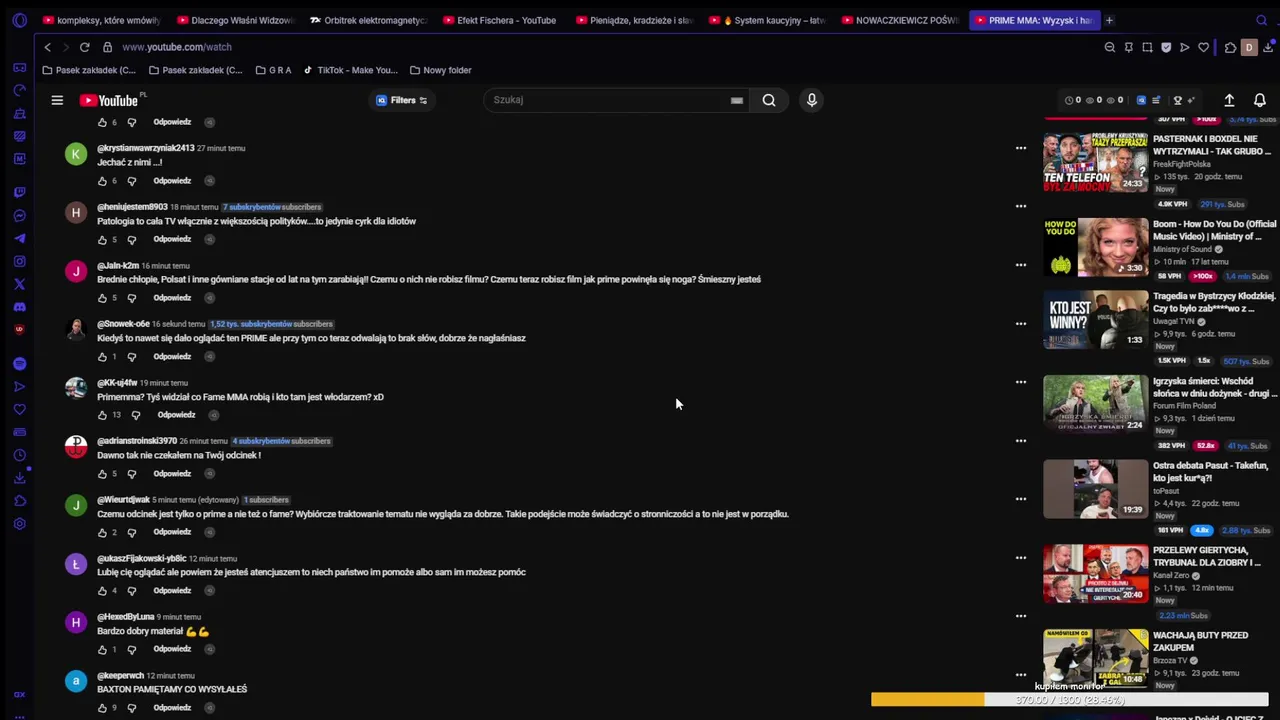Open YouTube notifications bell
The height and width of the screenshot is (720, 1280).
click(1260, 100)
